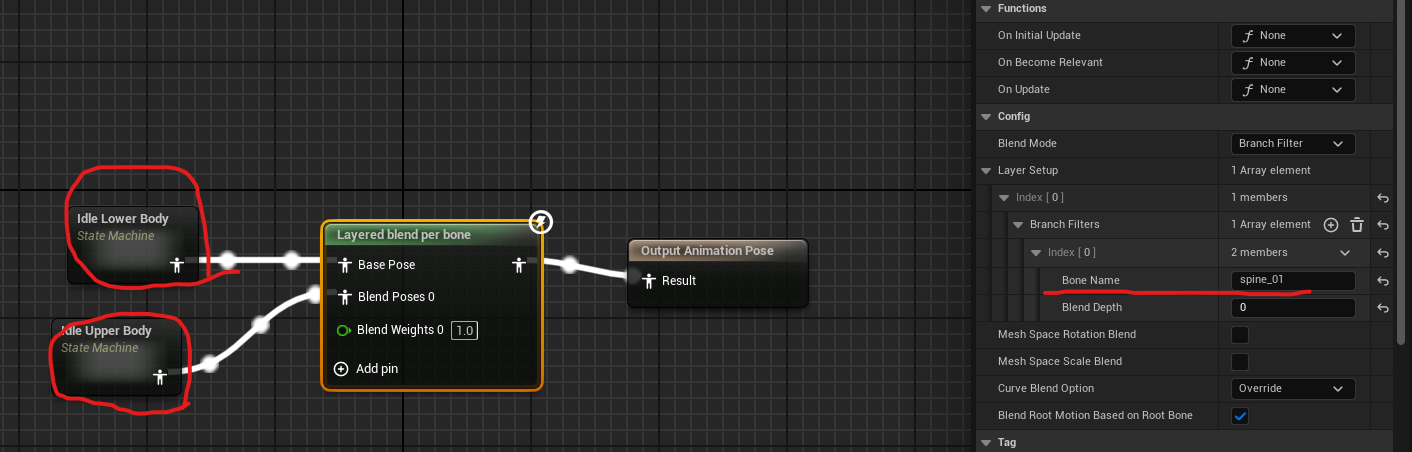This screenshot has height=452, width=1412.
Task: Click the 'Blend Mode' property label
Action: [x=1027, y=143]
